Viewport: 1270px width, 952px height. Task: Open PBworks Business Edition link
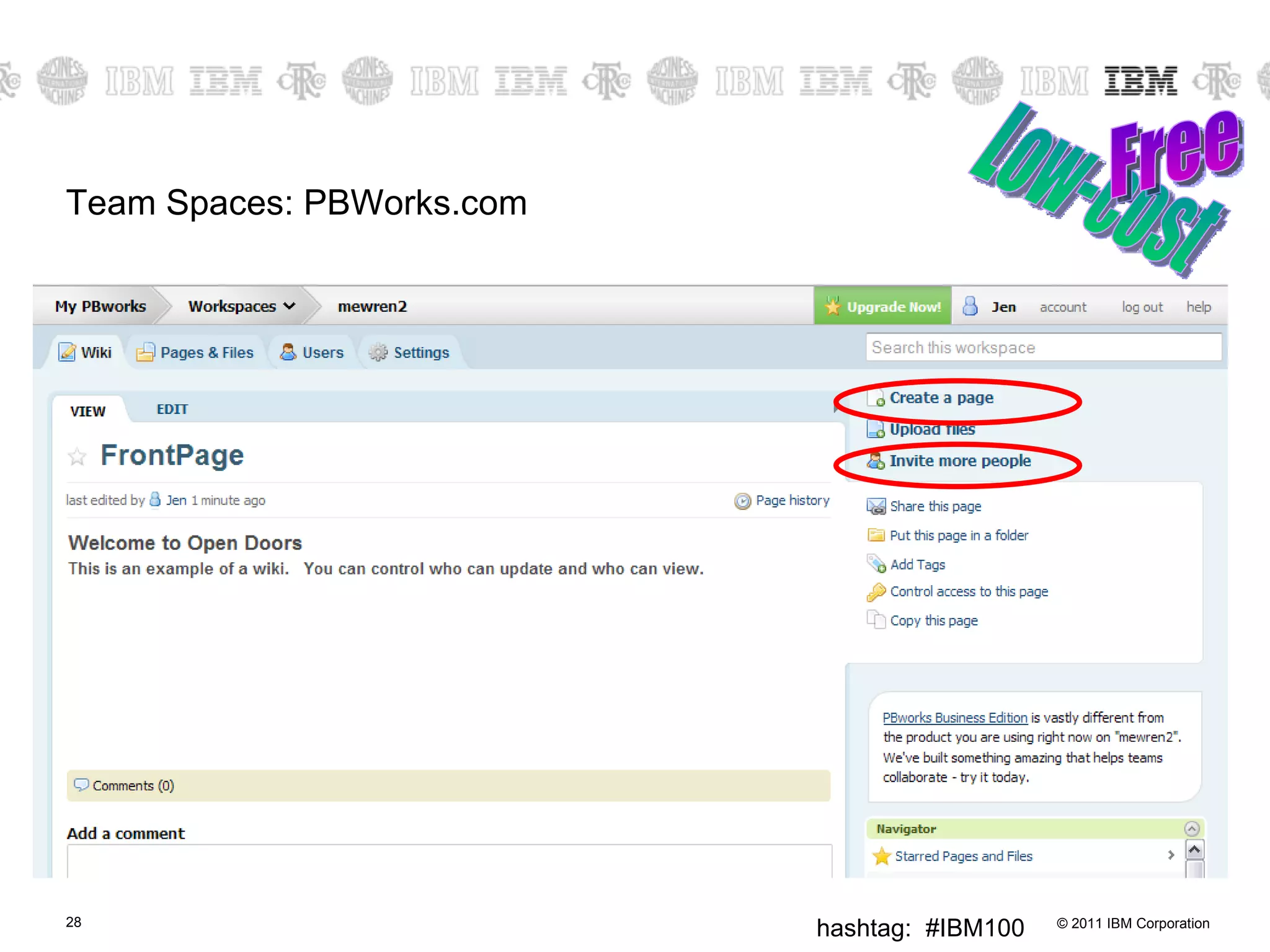point(955,718)
